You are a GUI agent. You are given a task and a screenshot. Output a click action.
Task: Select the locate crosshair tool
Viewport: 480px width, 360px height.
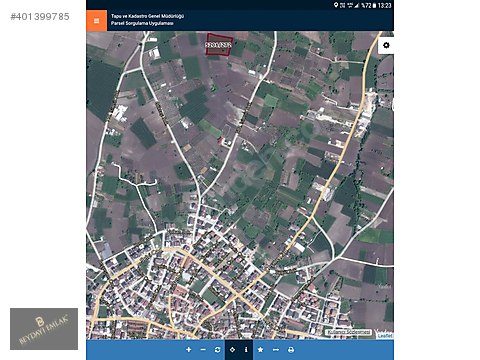[x=232, y=350]
